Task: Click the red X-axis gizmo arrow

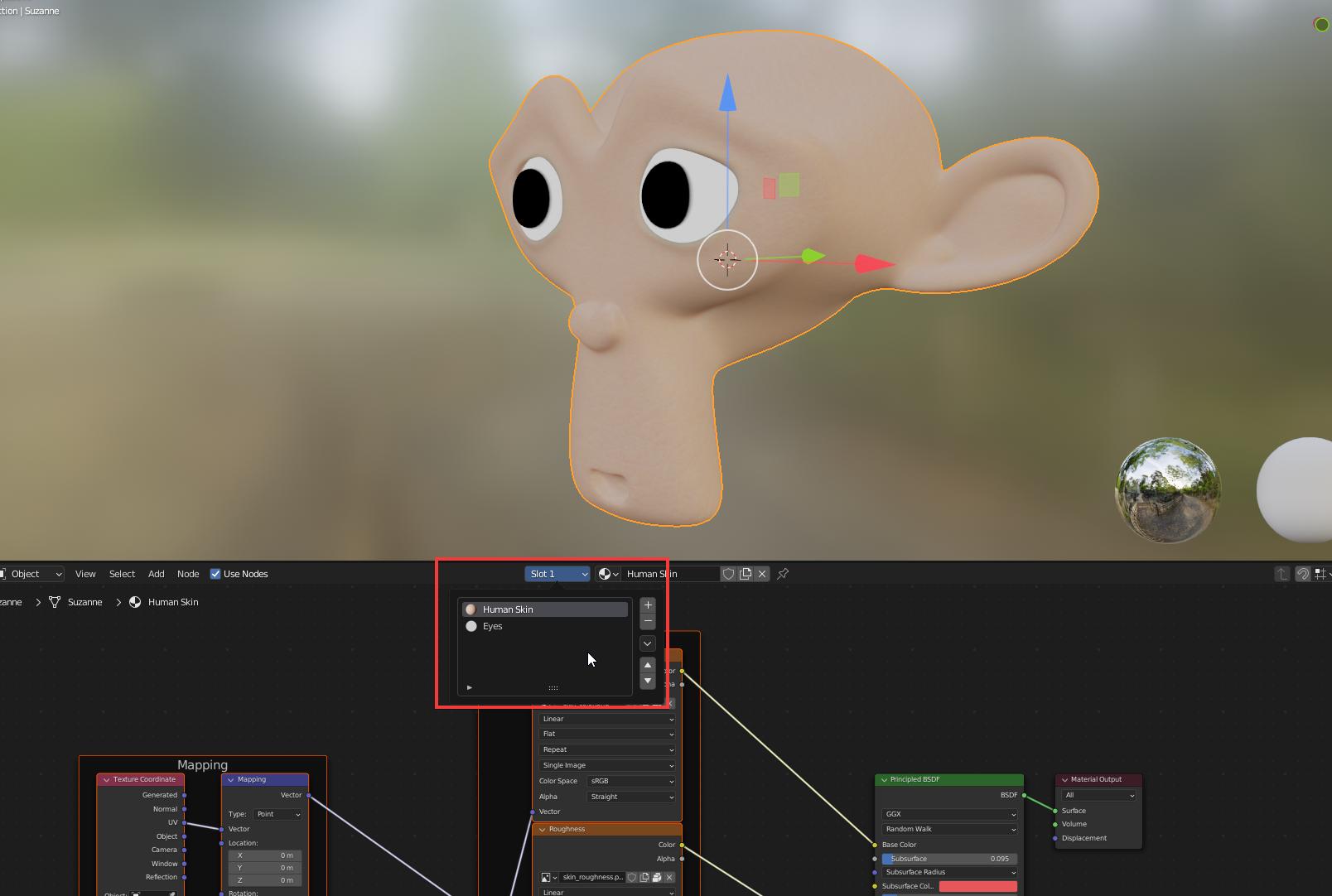Action: pos(873,264)
